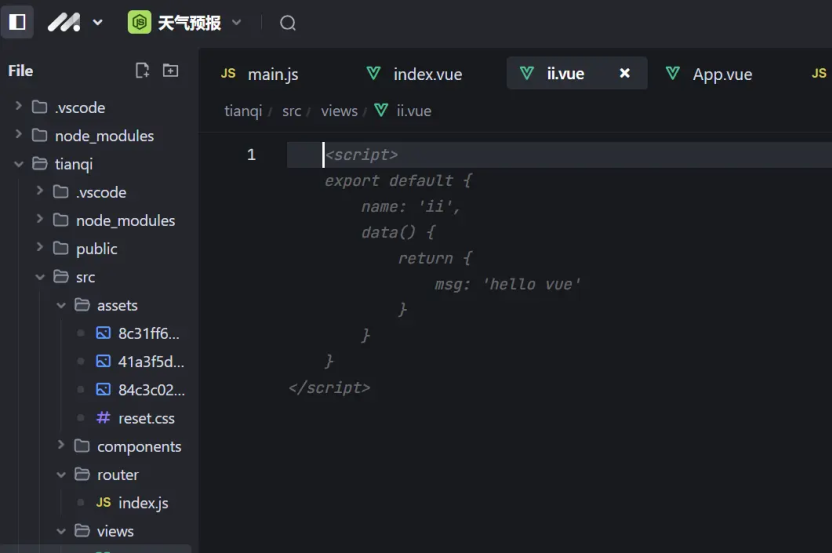The image size is (832, 553).
Task: Open the reset.css file
Action: tap(145, 418)
